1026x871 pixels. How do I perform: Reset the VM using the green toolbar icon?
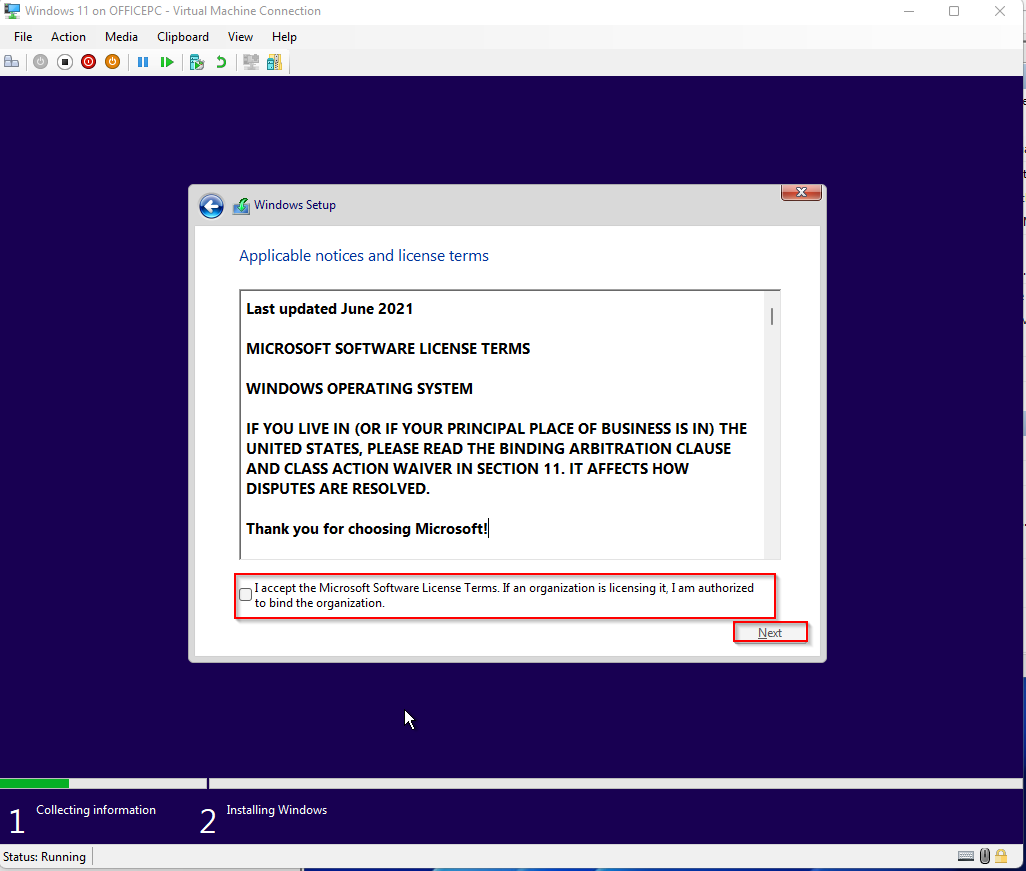[x=166, y=61]
